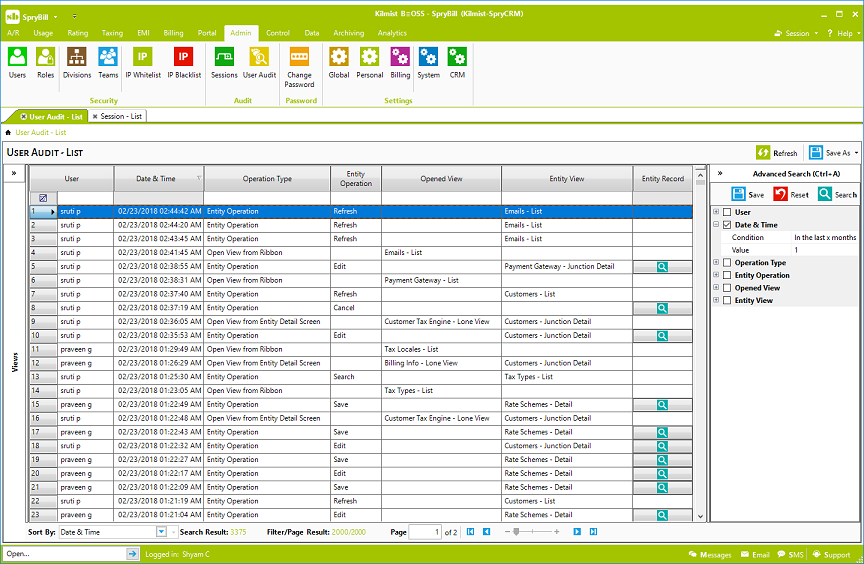
Task: Click the Change Password icon
Action: coord(299,58)
